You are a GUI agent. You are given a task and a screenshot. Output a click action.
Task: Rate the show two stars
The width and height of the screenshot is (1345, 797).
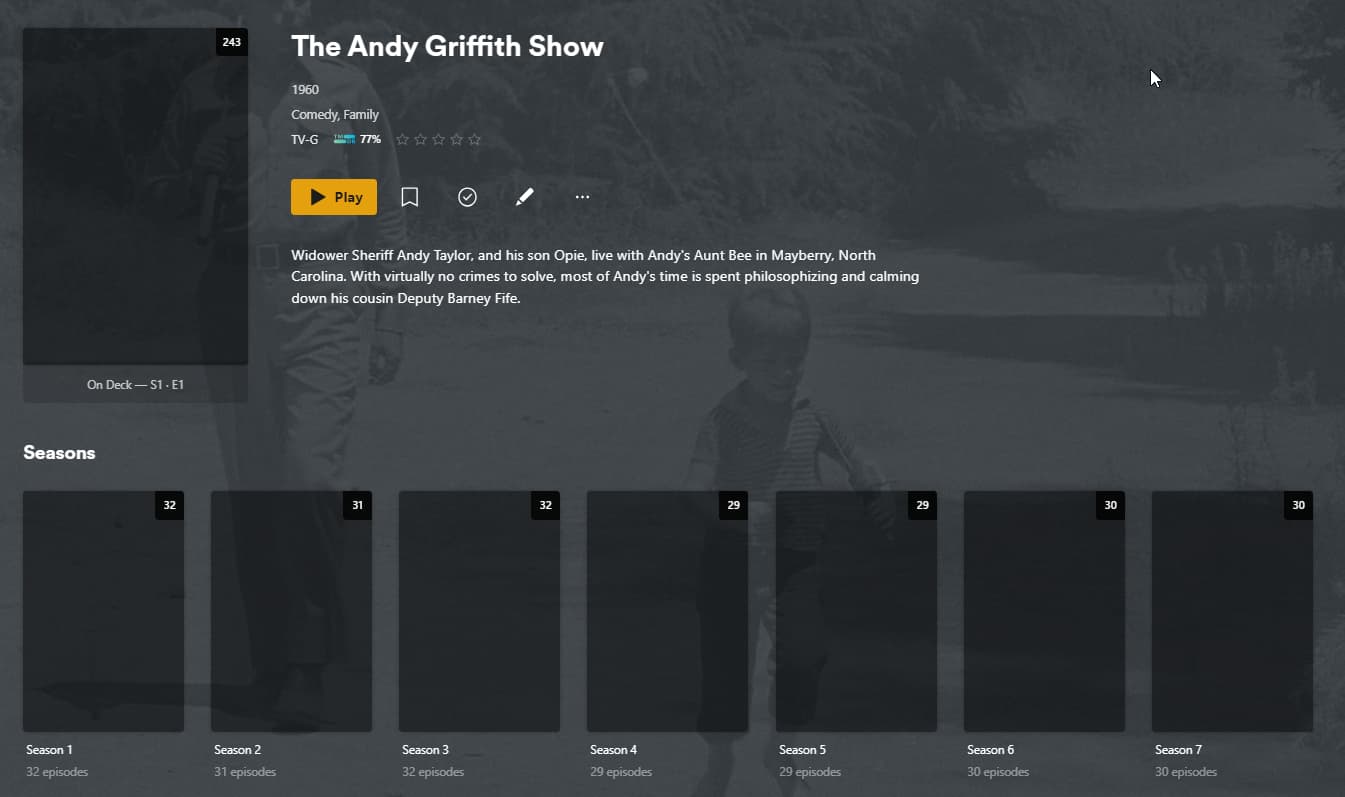(x=420, y=140)
